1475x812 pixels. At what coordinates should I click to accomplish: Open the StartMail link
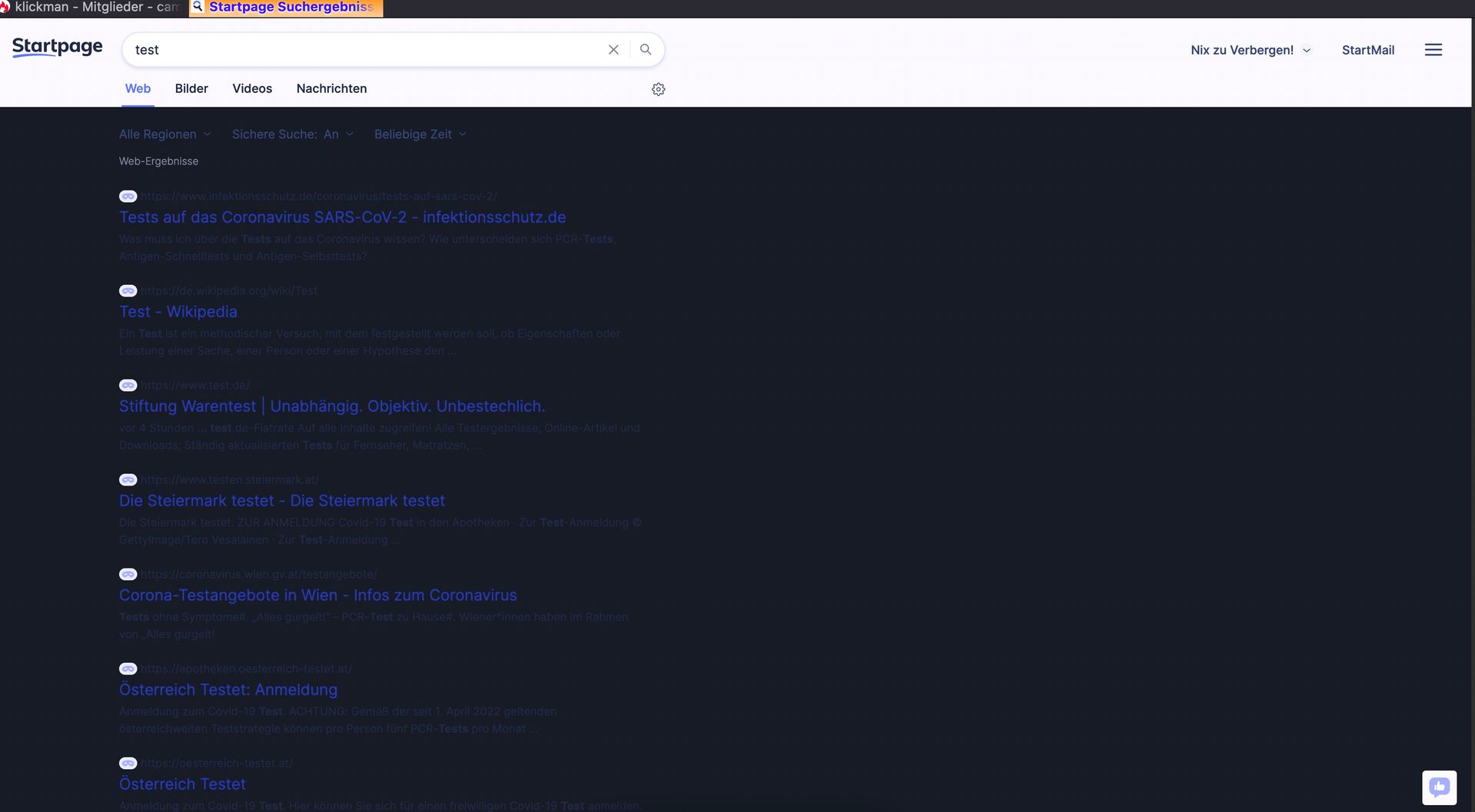1368,50
